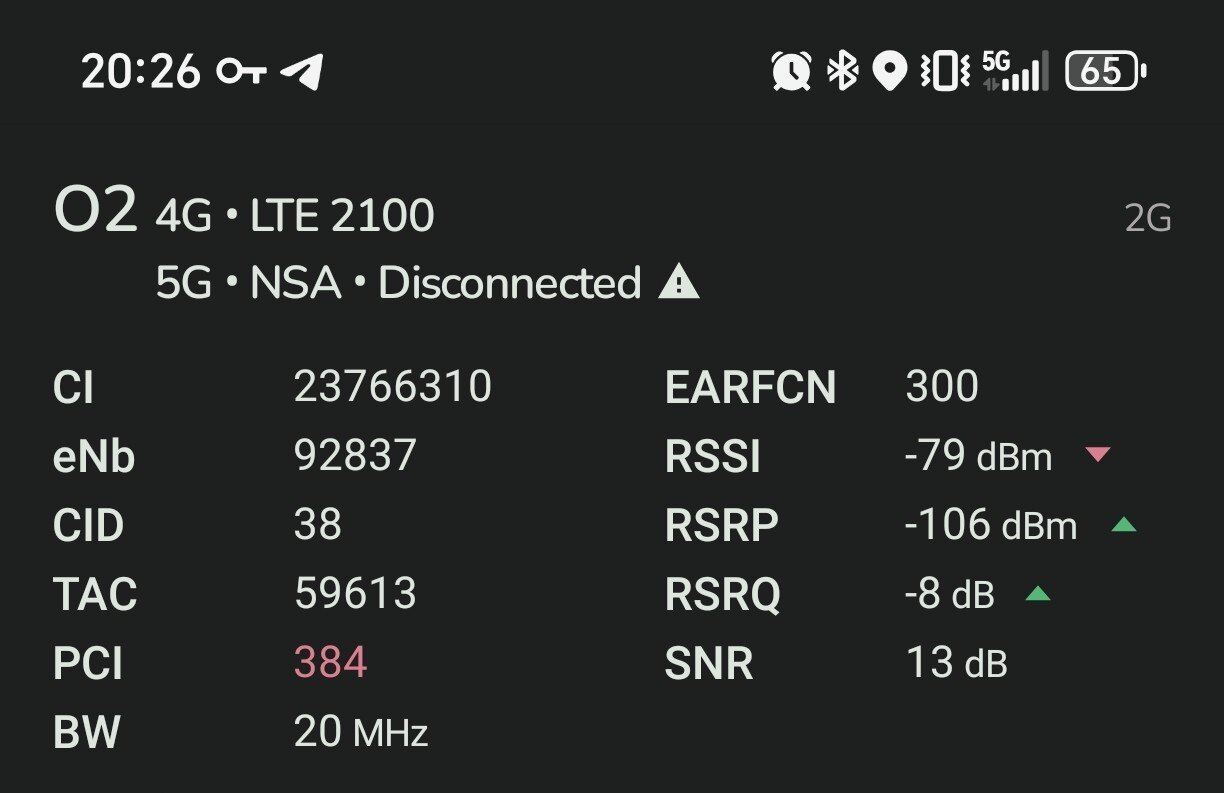The height and width of the screenshot is (793, 1224).
Task: Tap the eNb value 92837
Action: 355,455
